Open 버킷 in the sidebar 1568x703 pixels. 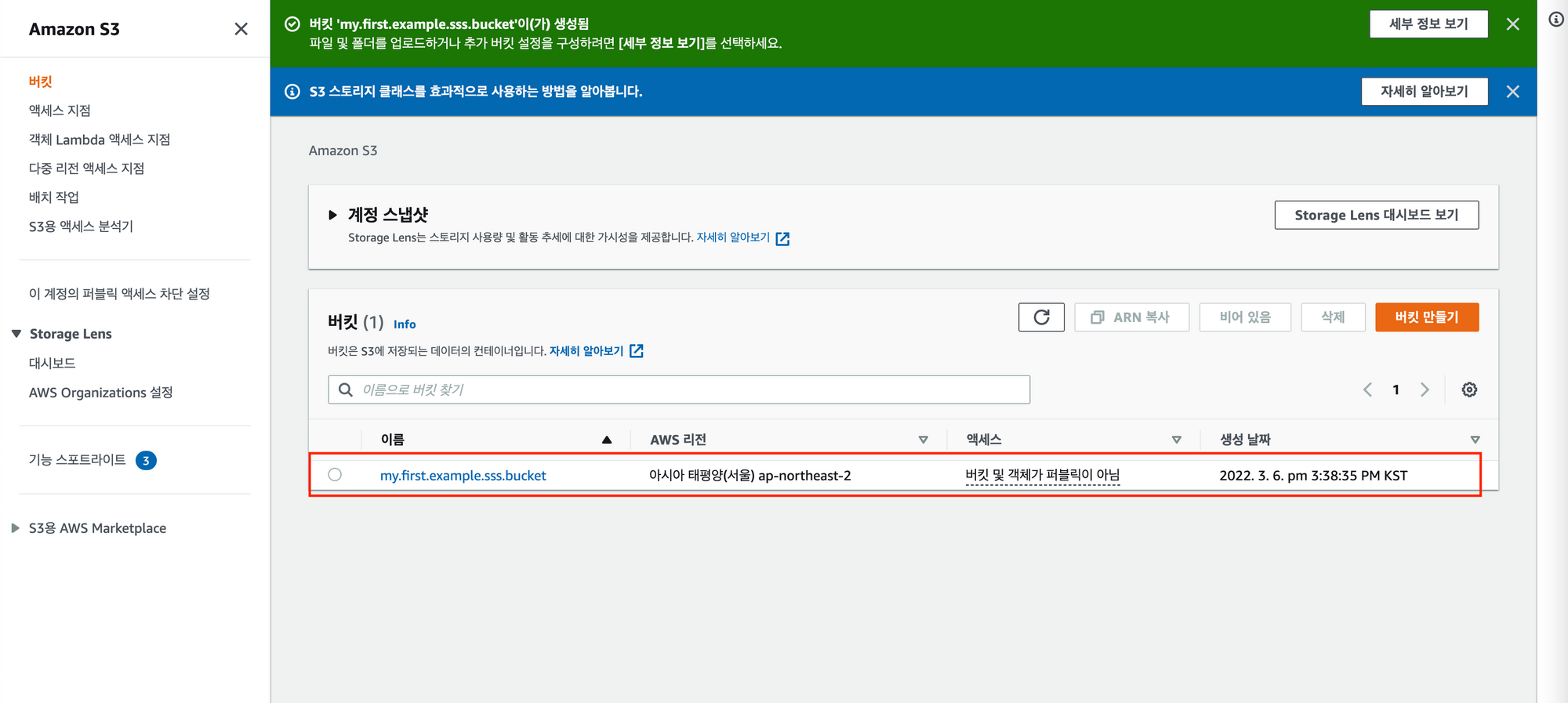tap(41, 82)
